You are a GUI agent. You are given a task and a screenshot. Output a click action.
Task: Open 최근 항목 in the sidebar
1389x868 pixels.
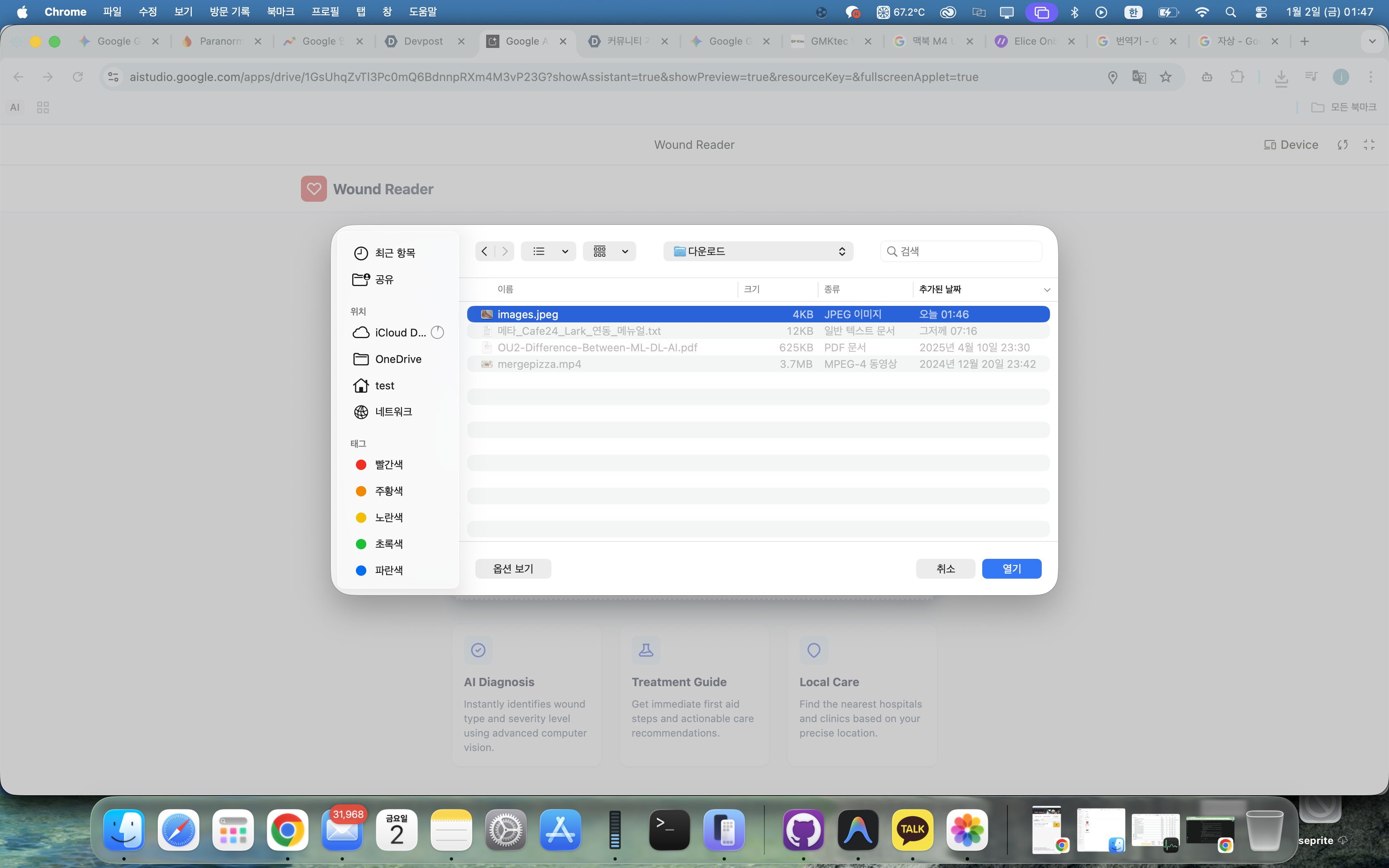click(395, 253)
